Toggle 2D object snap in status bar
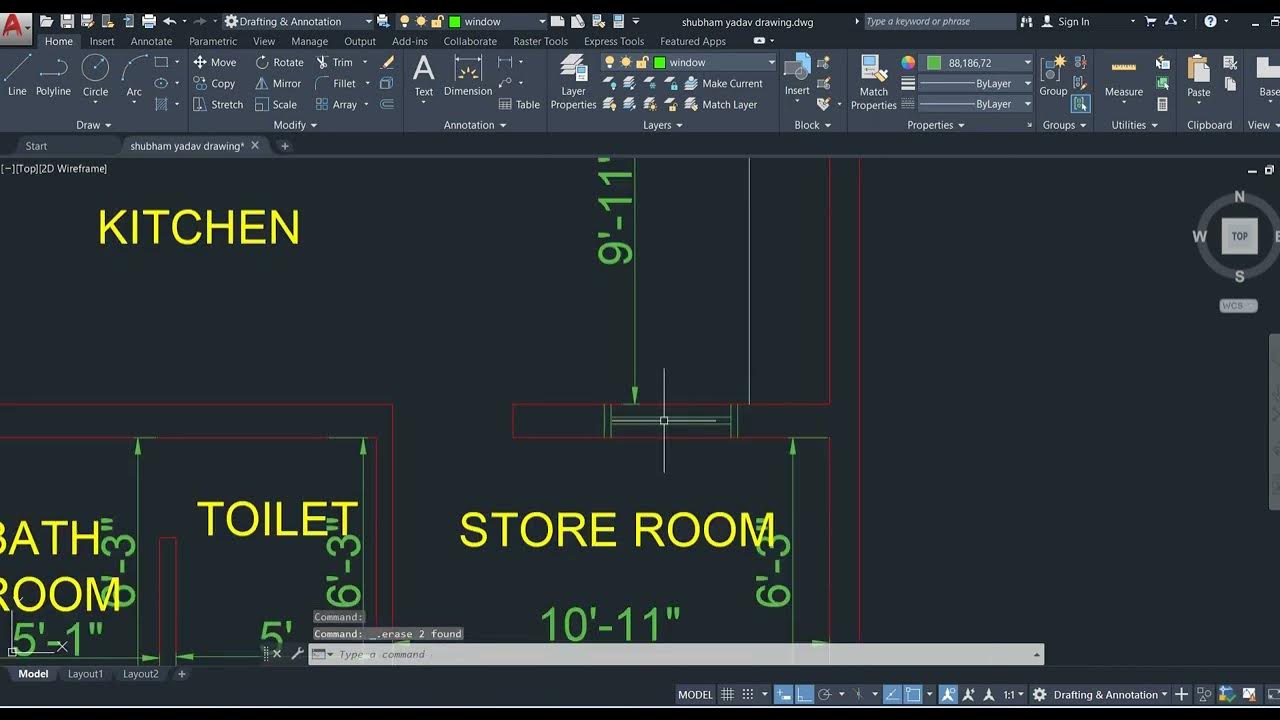The height and width of the screenshot is (720, 1280). pyautogui.click(x=913, y=694)
